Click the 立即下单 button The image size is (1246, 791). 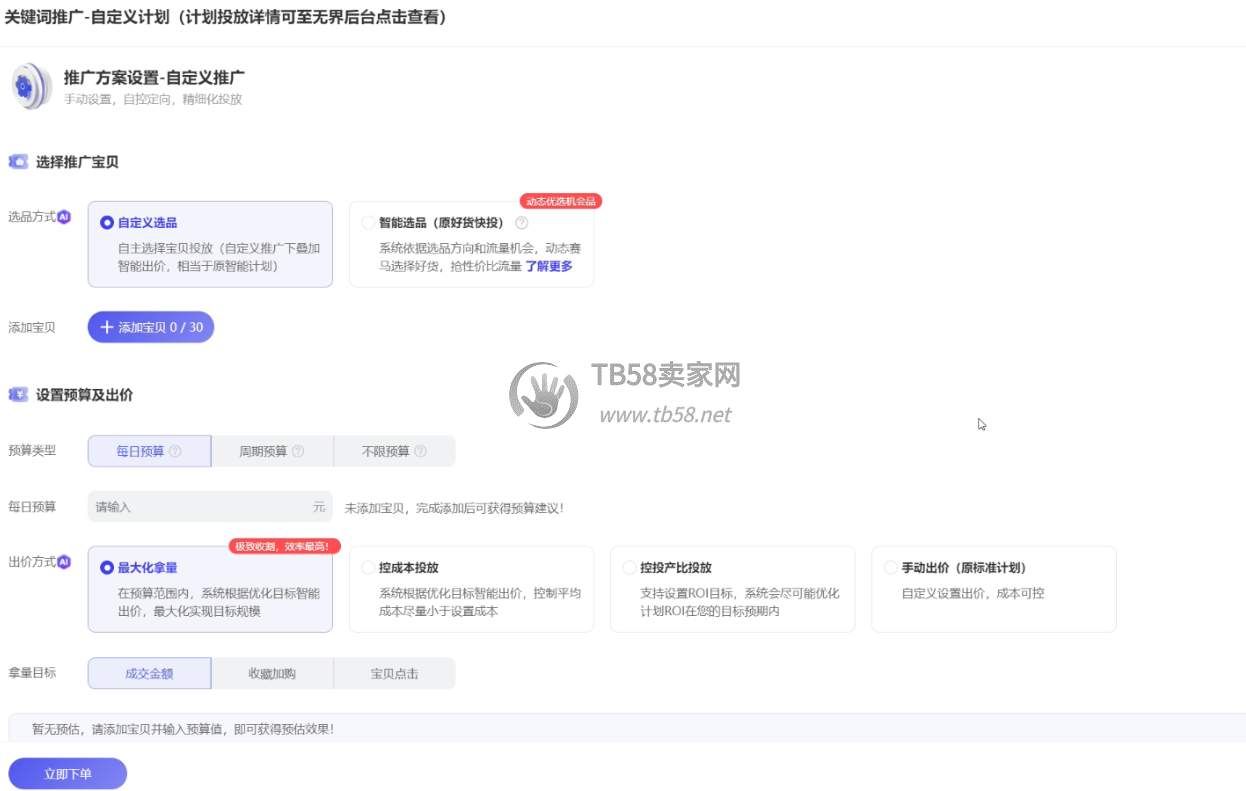click(67, 774)
